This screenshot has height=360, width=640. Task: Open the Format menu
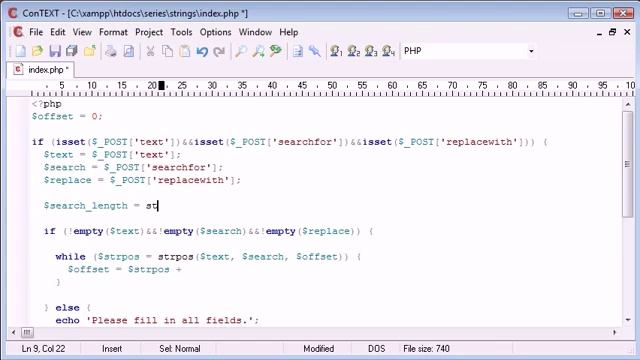[x=113, y=32]
